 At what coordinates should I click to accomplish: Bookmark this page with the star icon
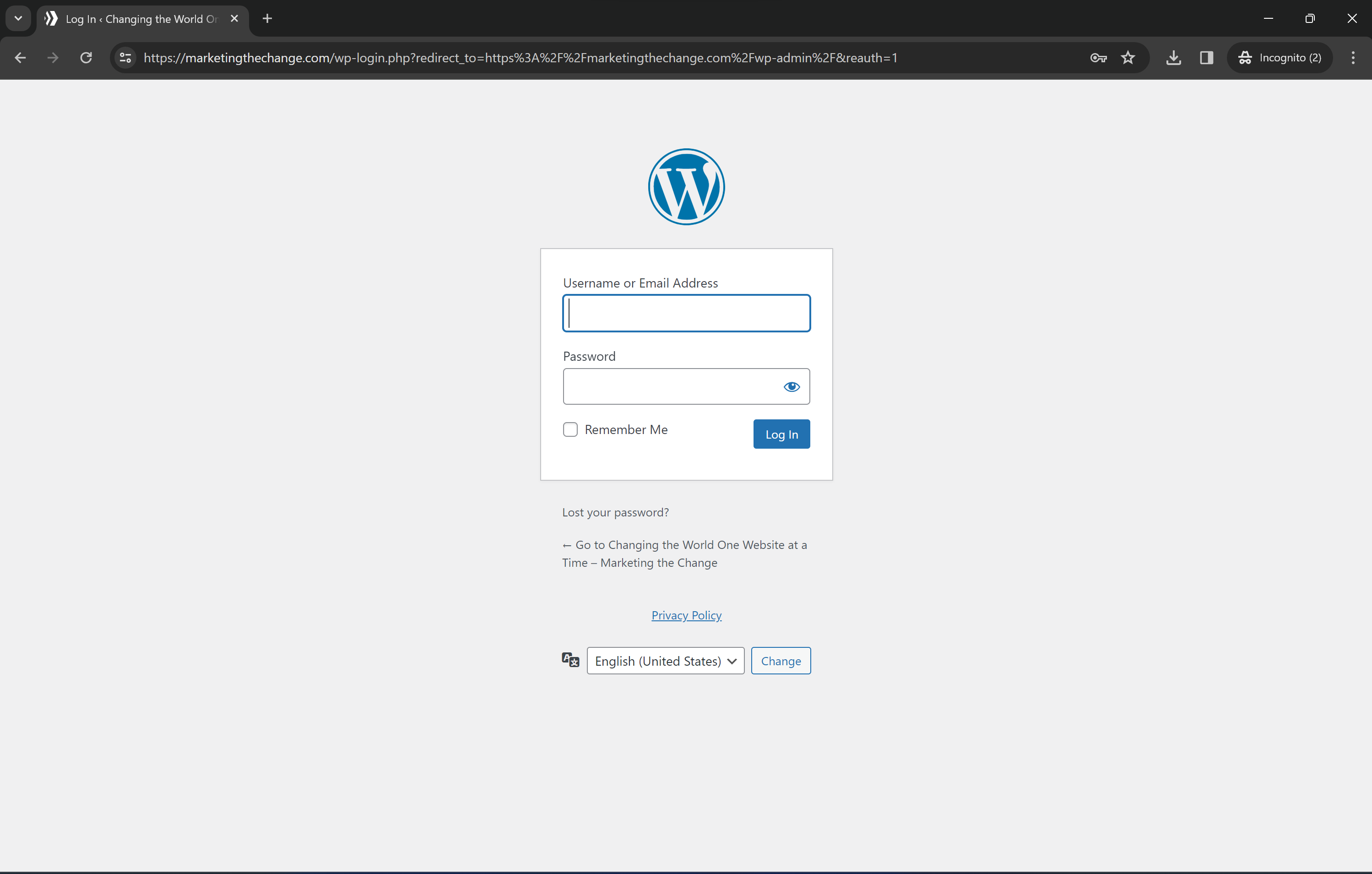click(x=1128, y=58)
